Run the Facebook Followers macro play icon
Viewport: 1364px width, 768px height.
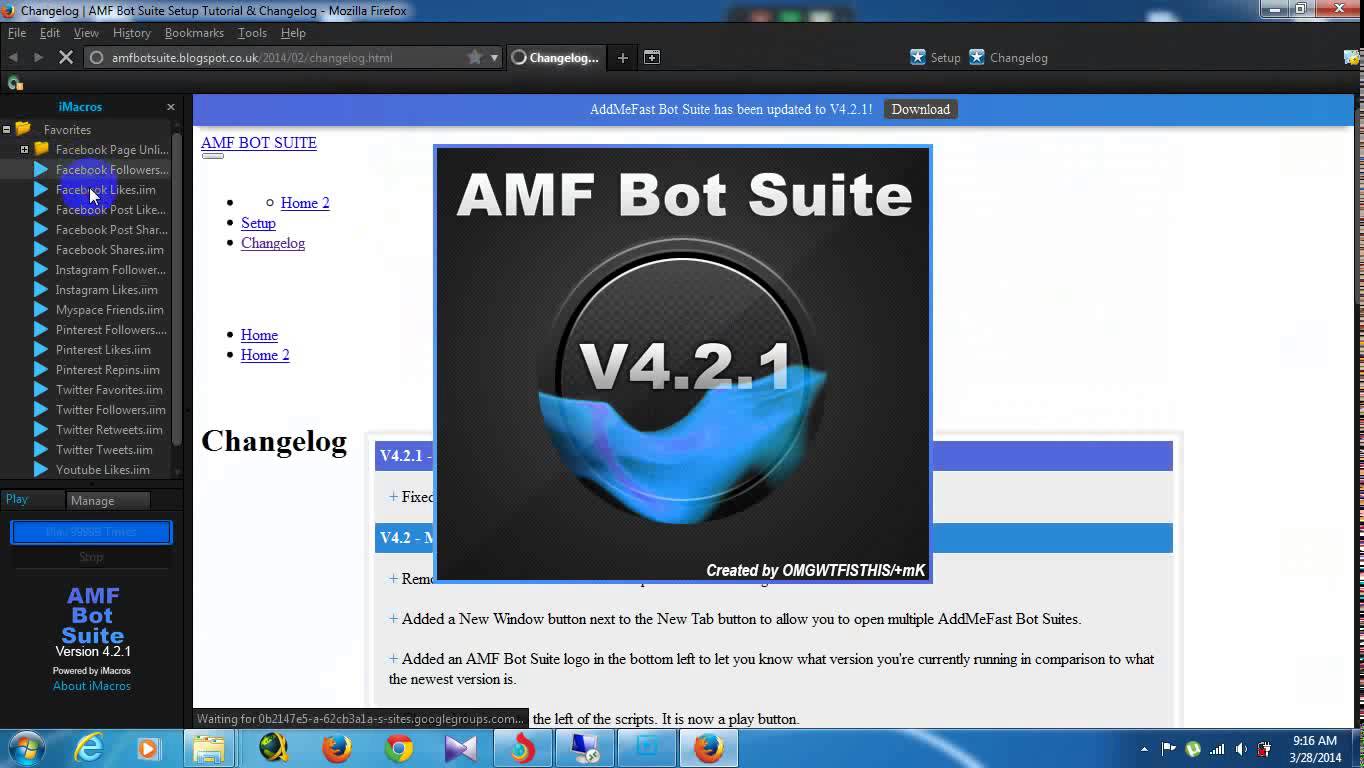(41, 170)
